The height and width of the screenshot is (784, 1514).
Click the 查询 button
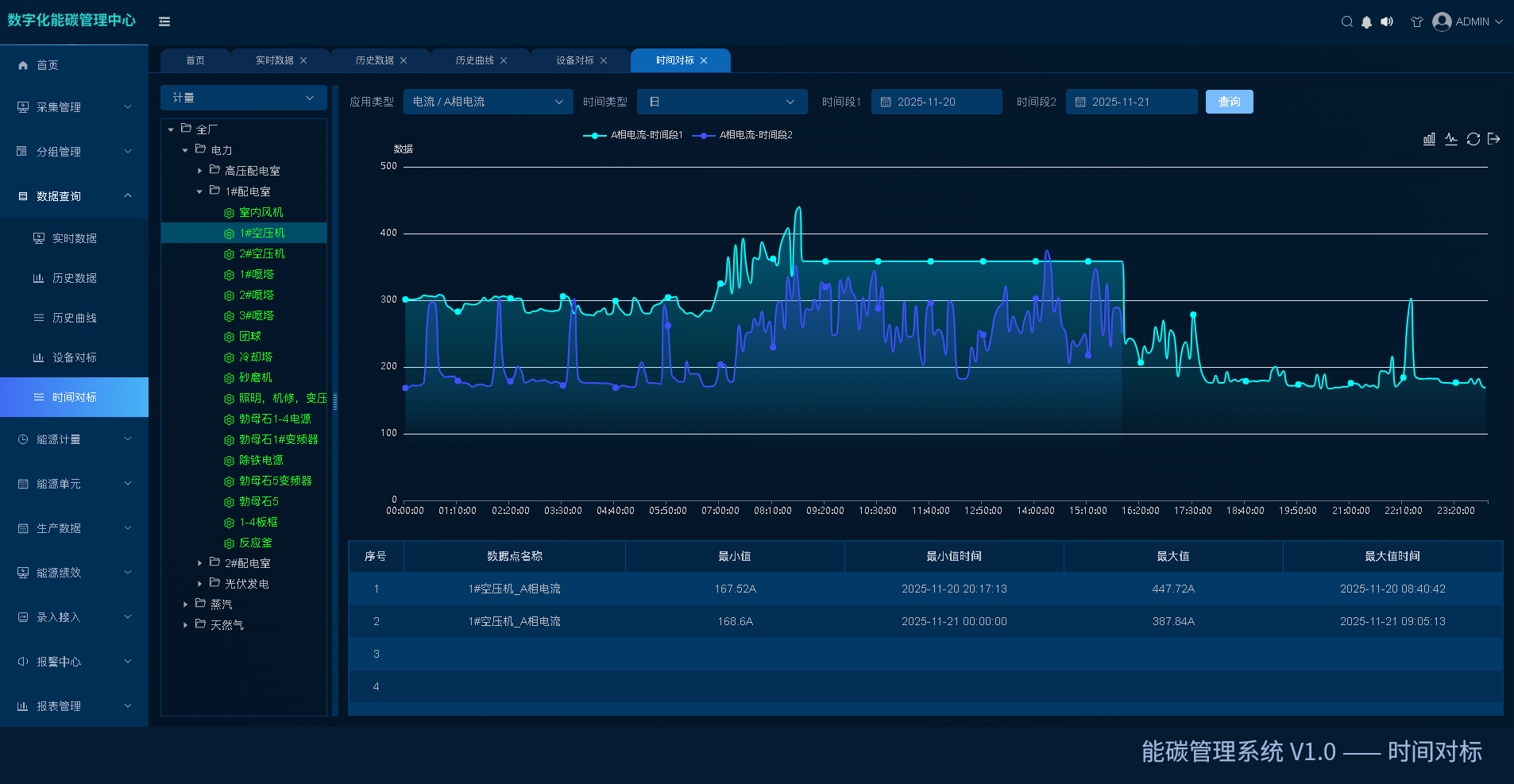pyautogui.click(x=1229, y=102)
